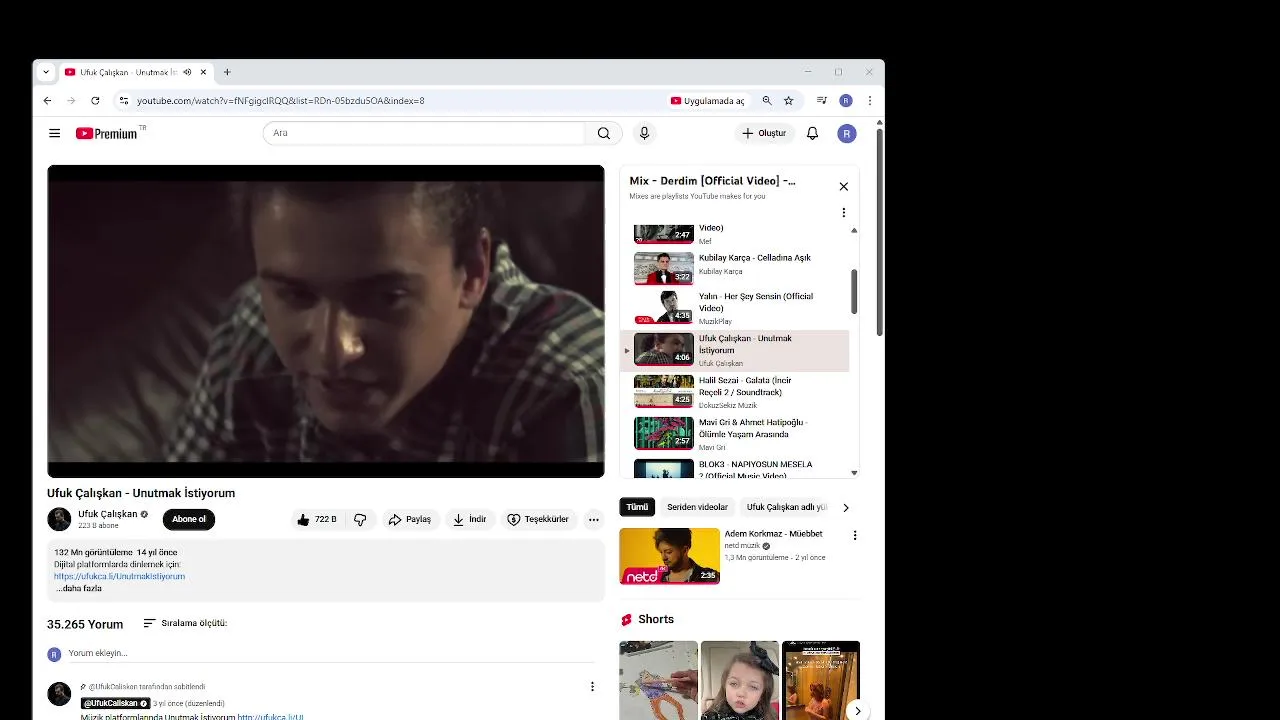This screenshot has width=1280, height=720.
Task: Click Oluştur create button
Action: point(764,133)
